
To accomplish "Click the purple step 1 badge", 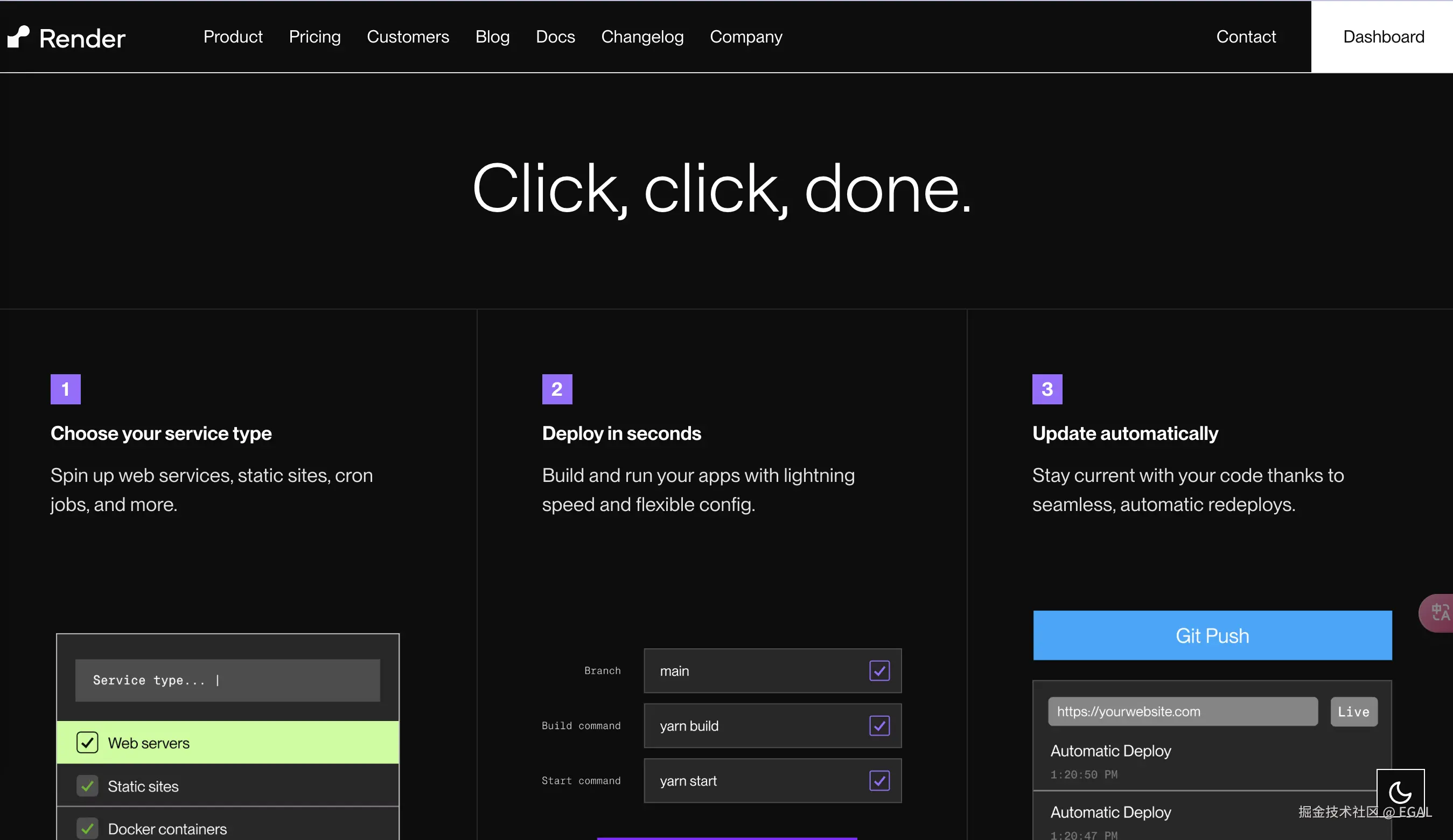I will point(65,389).
